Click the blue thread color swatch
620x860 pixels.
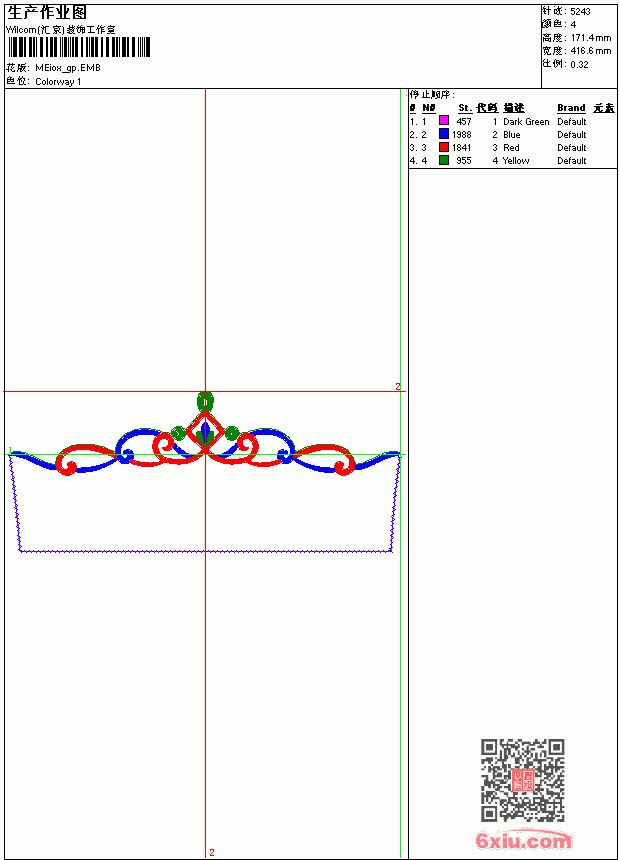[444, 134]
